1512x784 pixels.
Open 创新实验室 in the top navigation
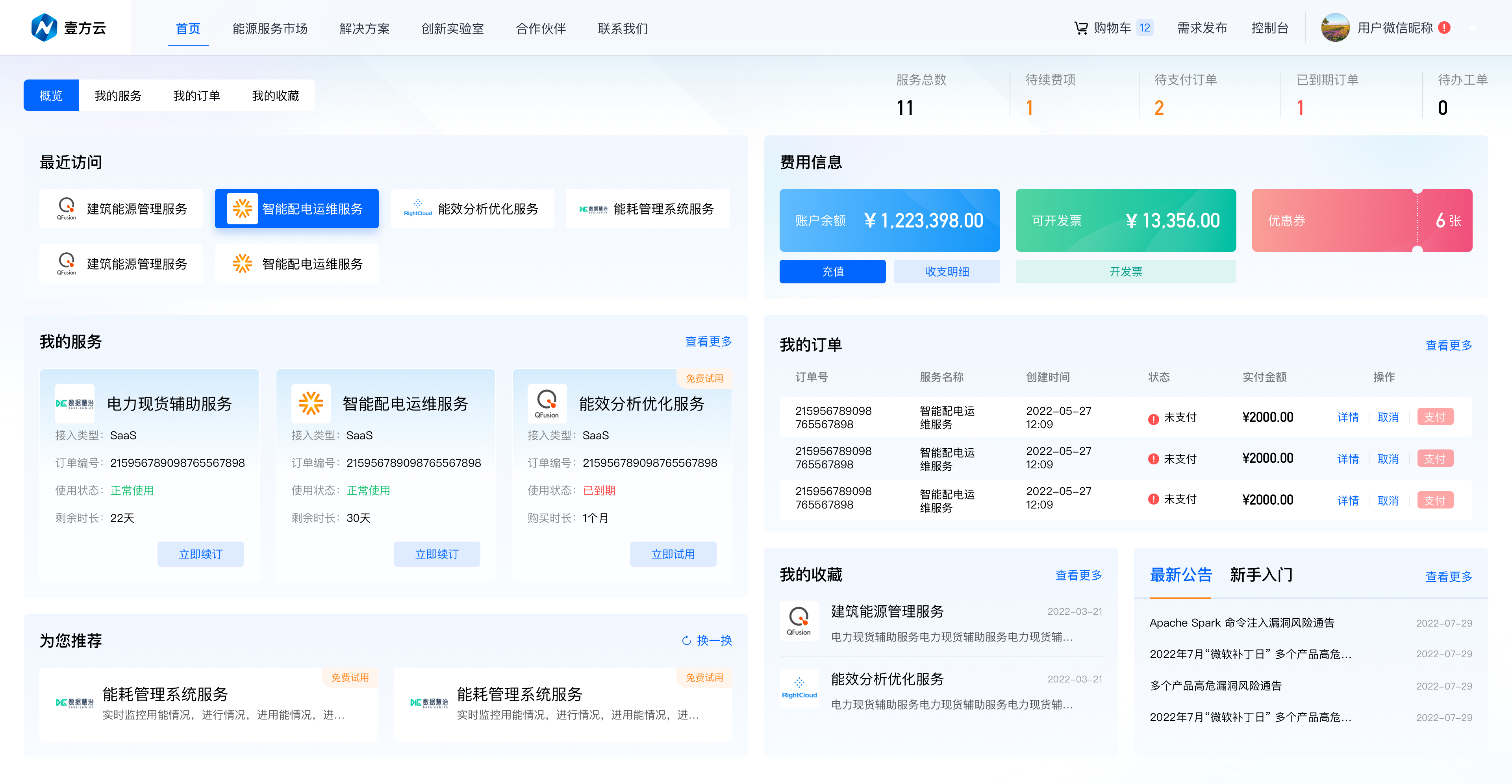(452, 28)
